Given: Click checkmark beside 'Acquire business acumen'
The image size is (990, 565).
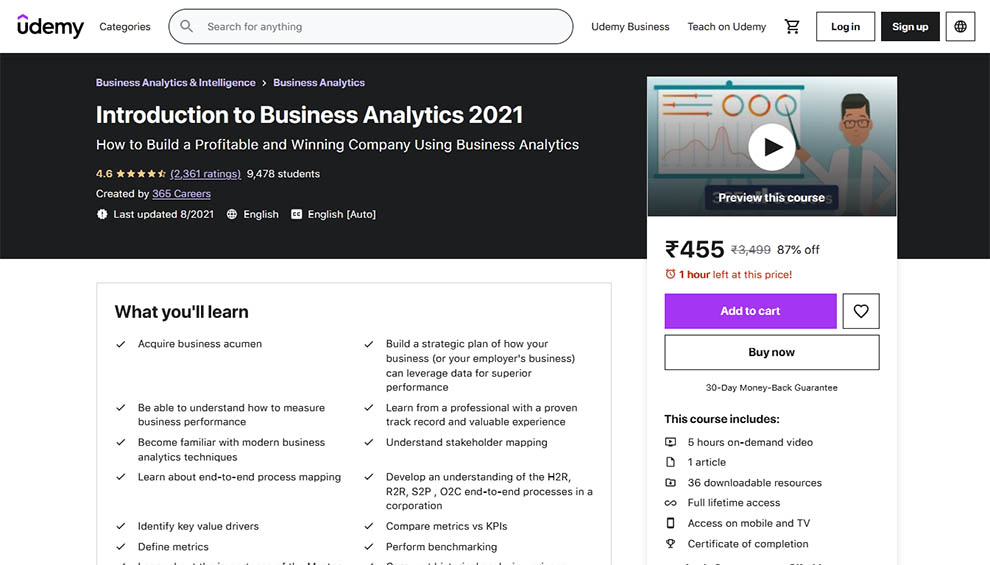Looking at the screenshot, I should [x=121, y=344].
